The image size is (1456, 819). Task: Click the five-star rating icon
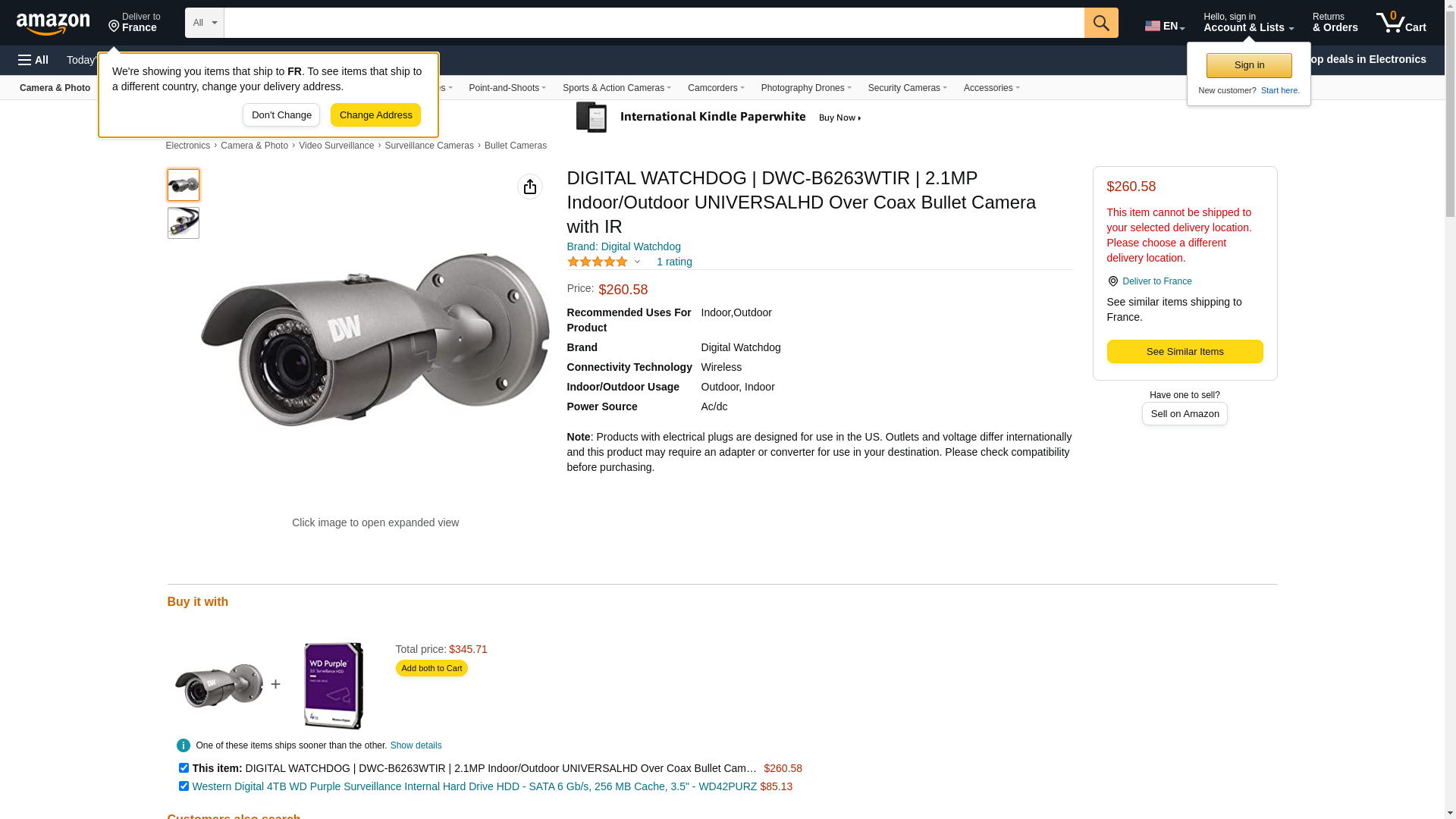point(598,262)
